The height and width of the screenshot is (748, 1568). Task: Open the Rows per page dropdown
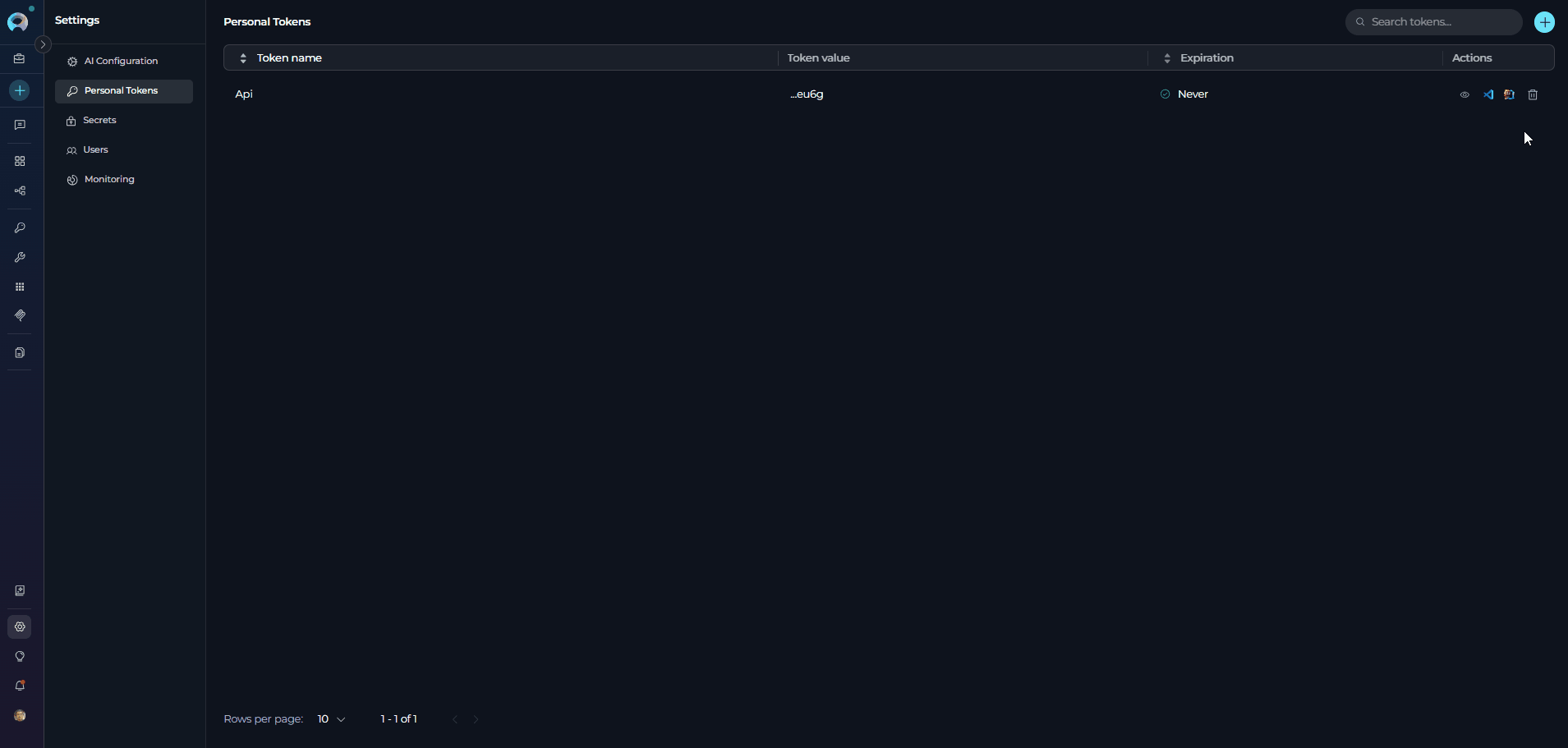331,719
